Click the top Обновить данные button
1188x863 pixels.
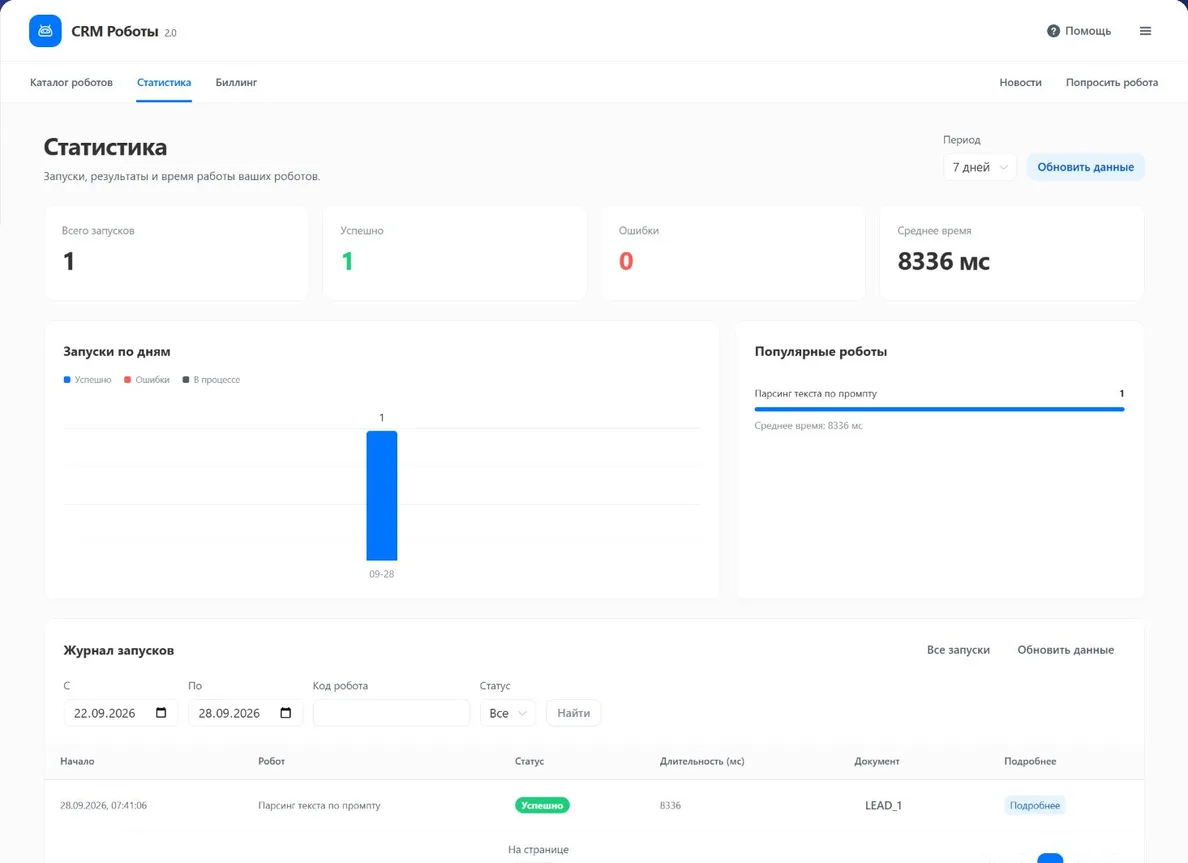1085,167
